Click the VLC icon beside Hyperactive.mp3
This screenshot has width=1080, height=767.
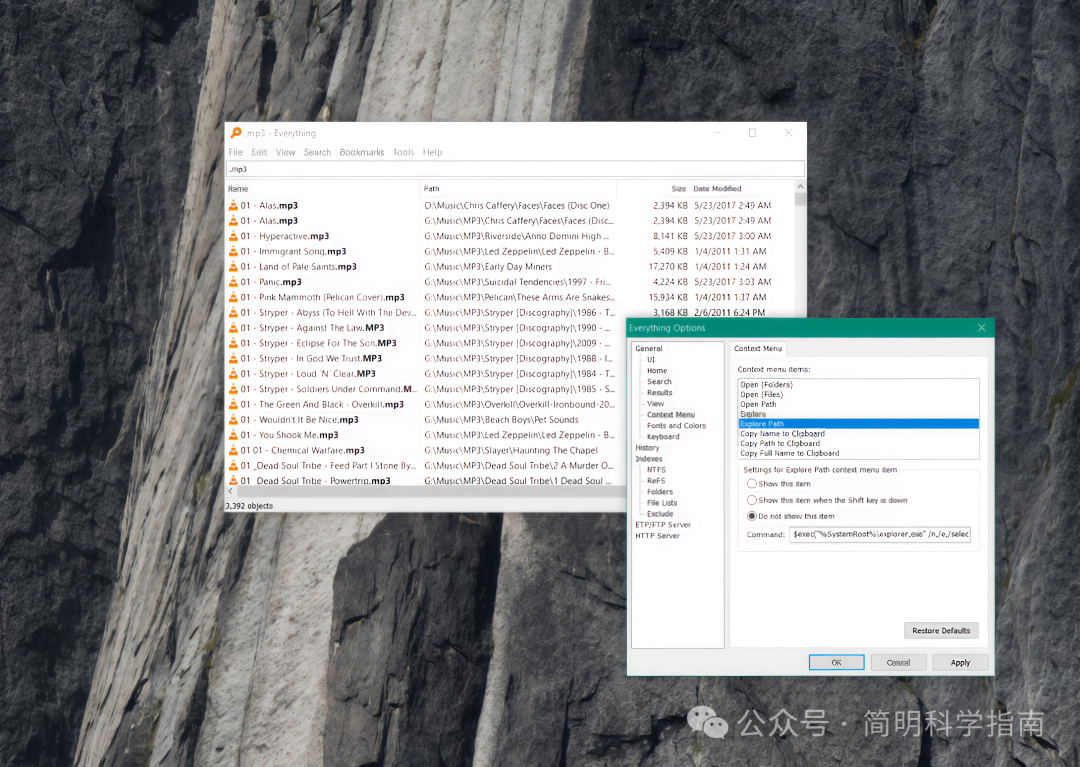(233, 236)
